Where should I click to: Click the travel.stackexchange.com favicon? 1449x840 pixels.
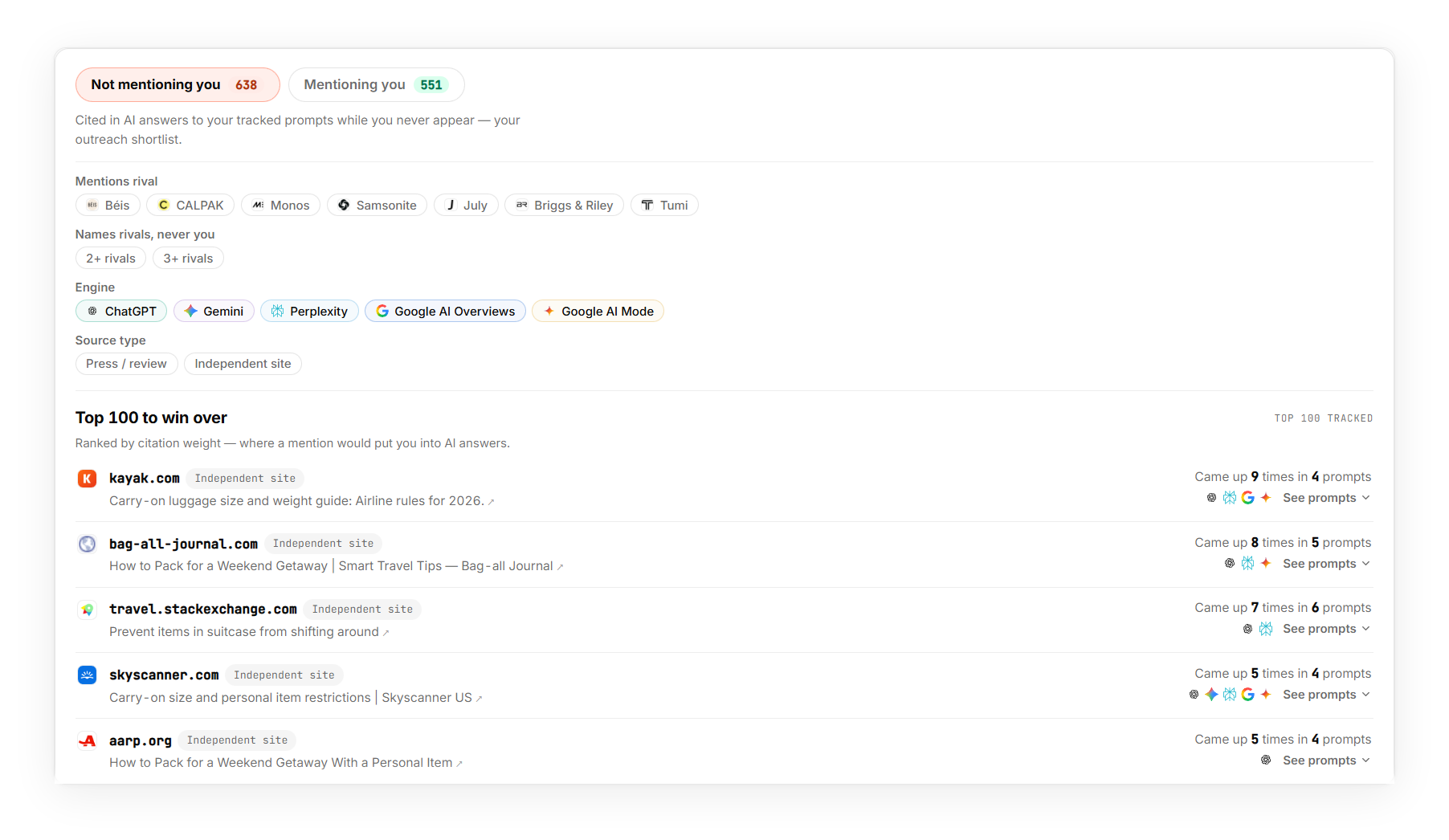[87, 610]
